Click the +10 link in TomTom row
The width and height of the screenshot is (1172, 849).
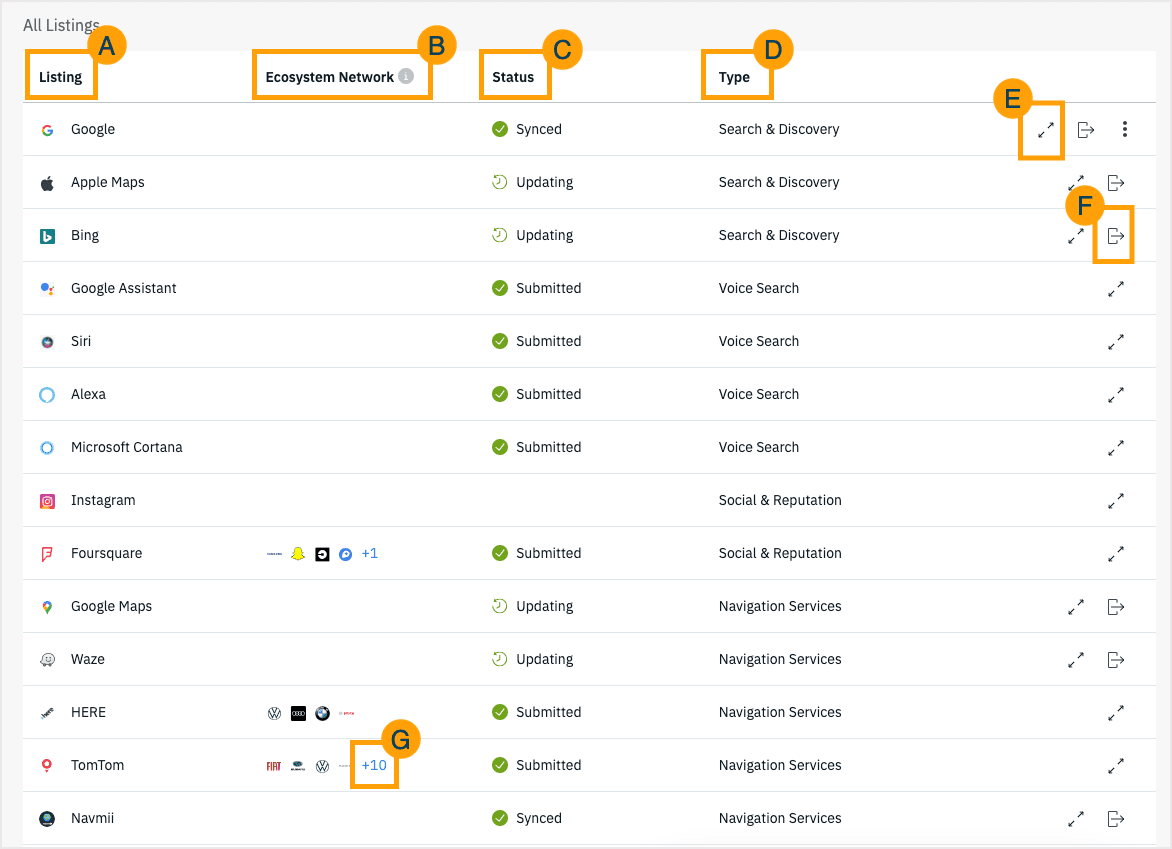[374, 766]
